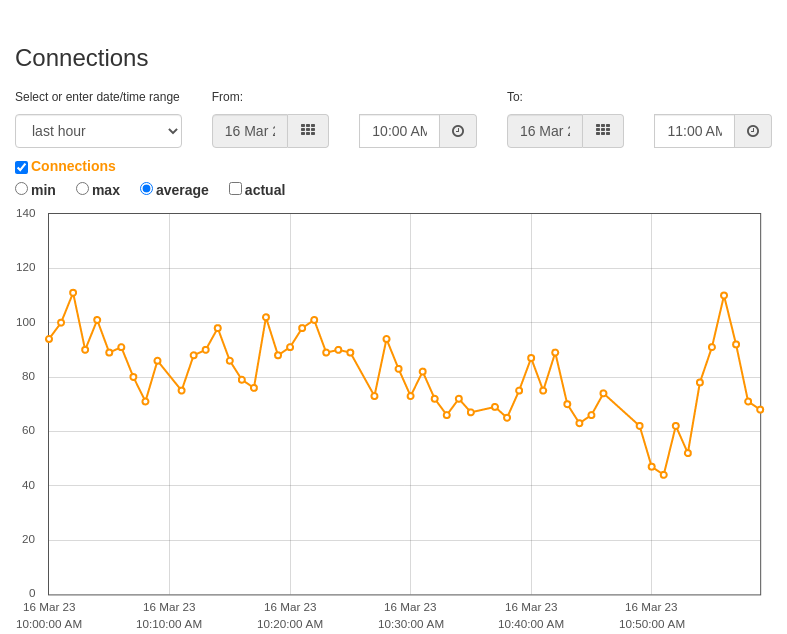Click the average label text
Viewport: 787px width, 634px height.
pos(182,190)
